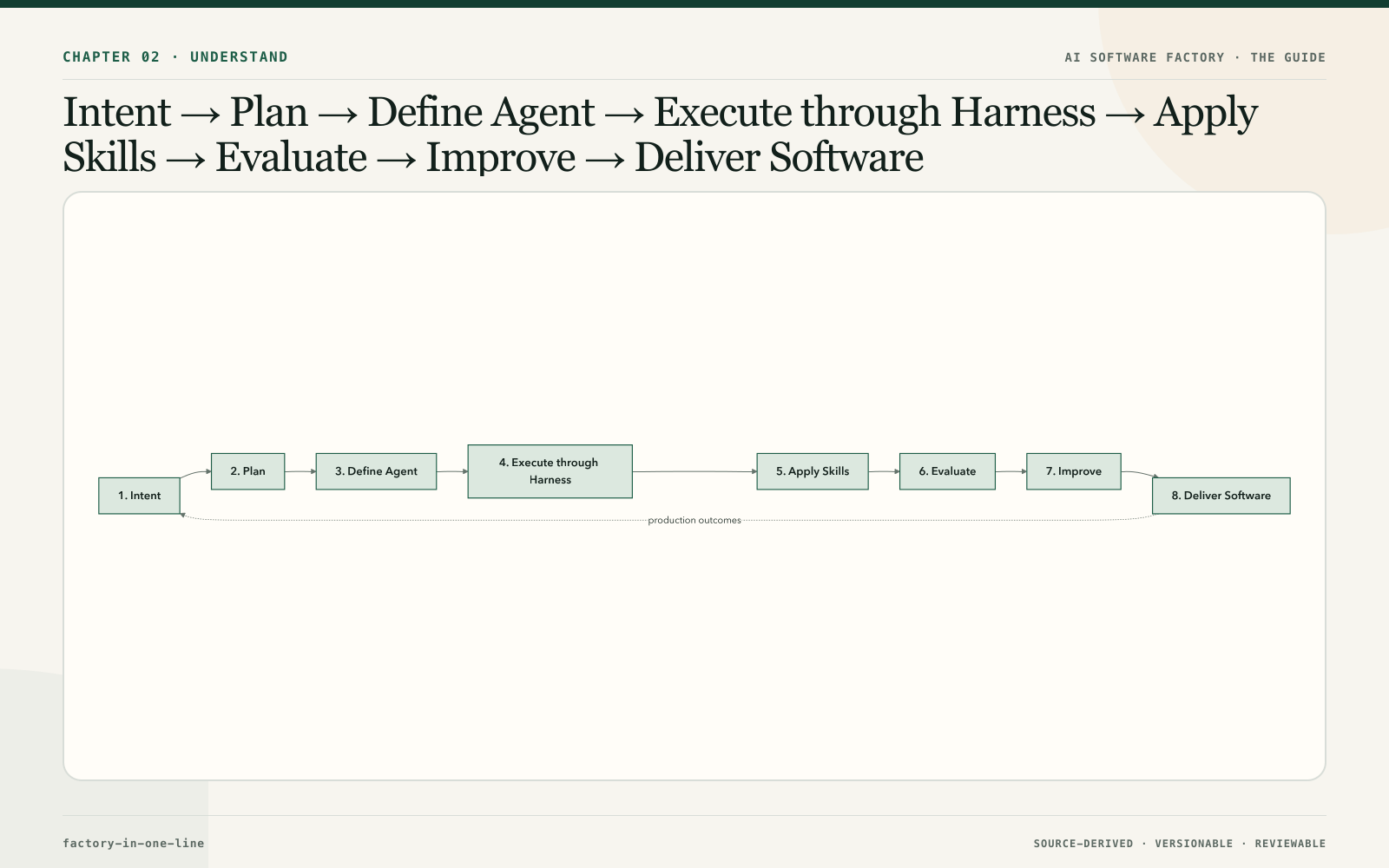Select the '6. Evaluate' box
This screenshot has height=868, width=1389.
pos(947,471)
